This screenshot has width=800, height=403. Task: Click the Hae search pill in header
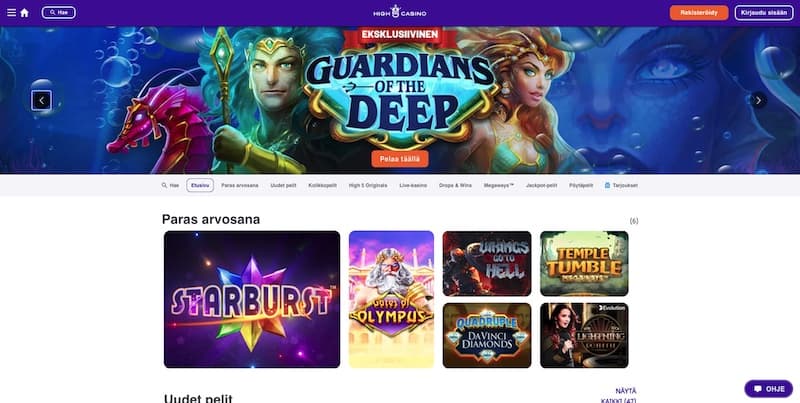[x=59, y=13]
